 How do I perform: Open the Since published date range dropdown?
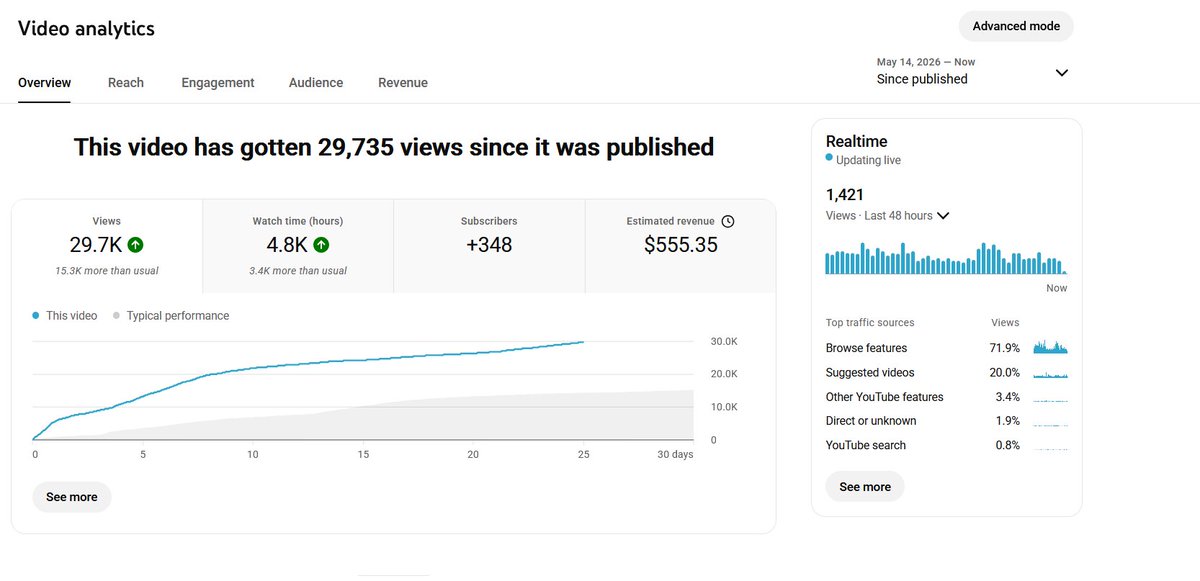(972, 71)
